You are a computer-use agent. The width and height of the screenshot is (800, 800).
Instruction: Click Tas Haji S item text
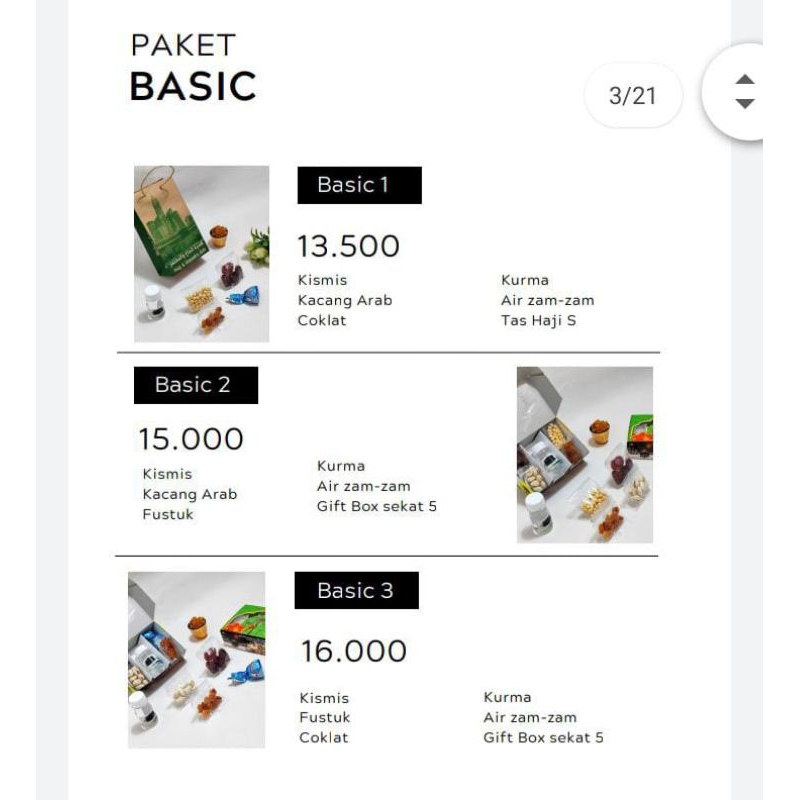[538, 321]
